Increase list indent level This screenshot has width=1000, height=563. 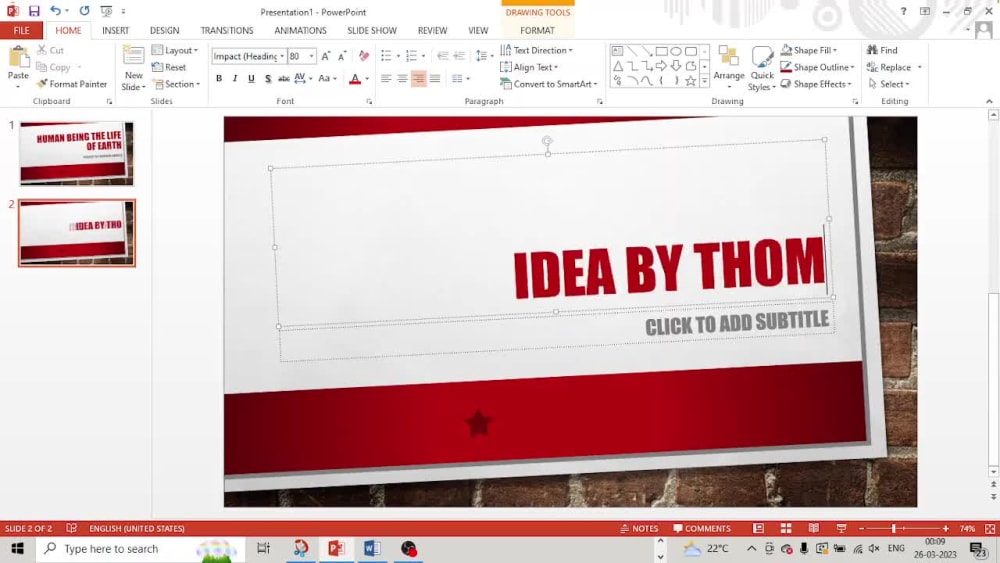coord(459,56)
